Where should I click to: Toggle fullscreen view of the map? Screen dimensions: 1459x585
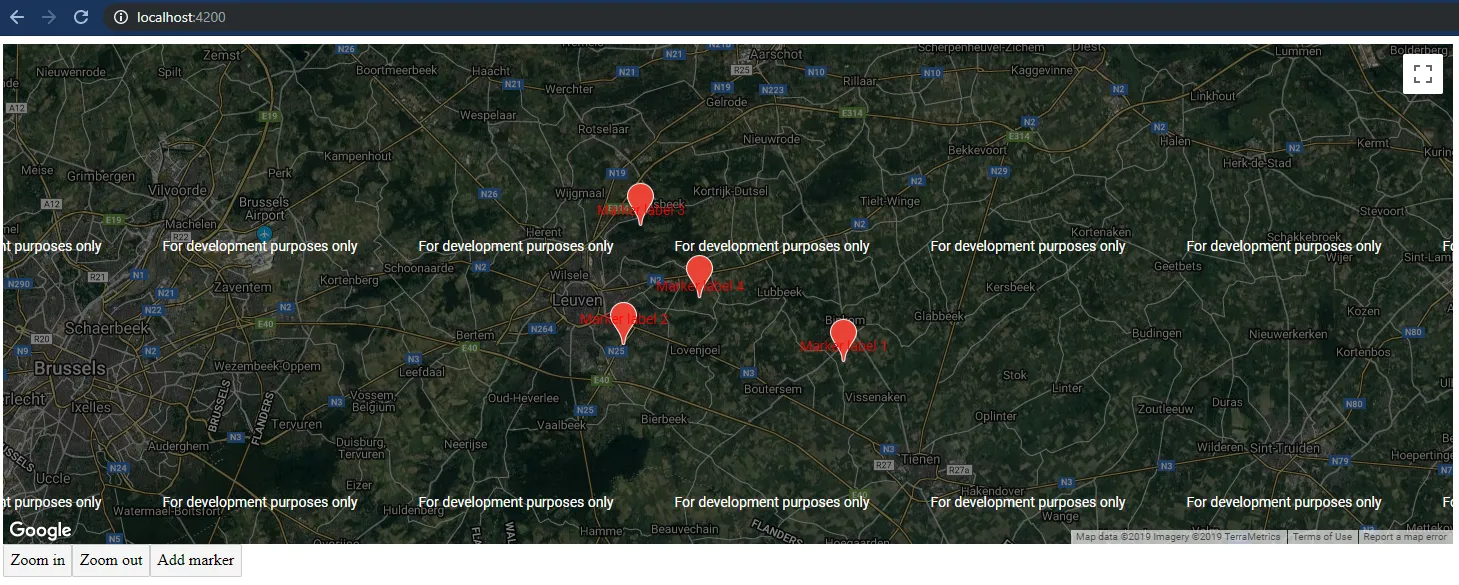1423,74
